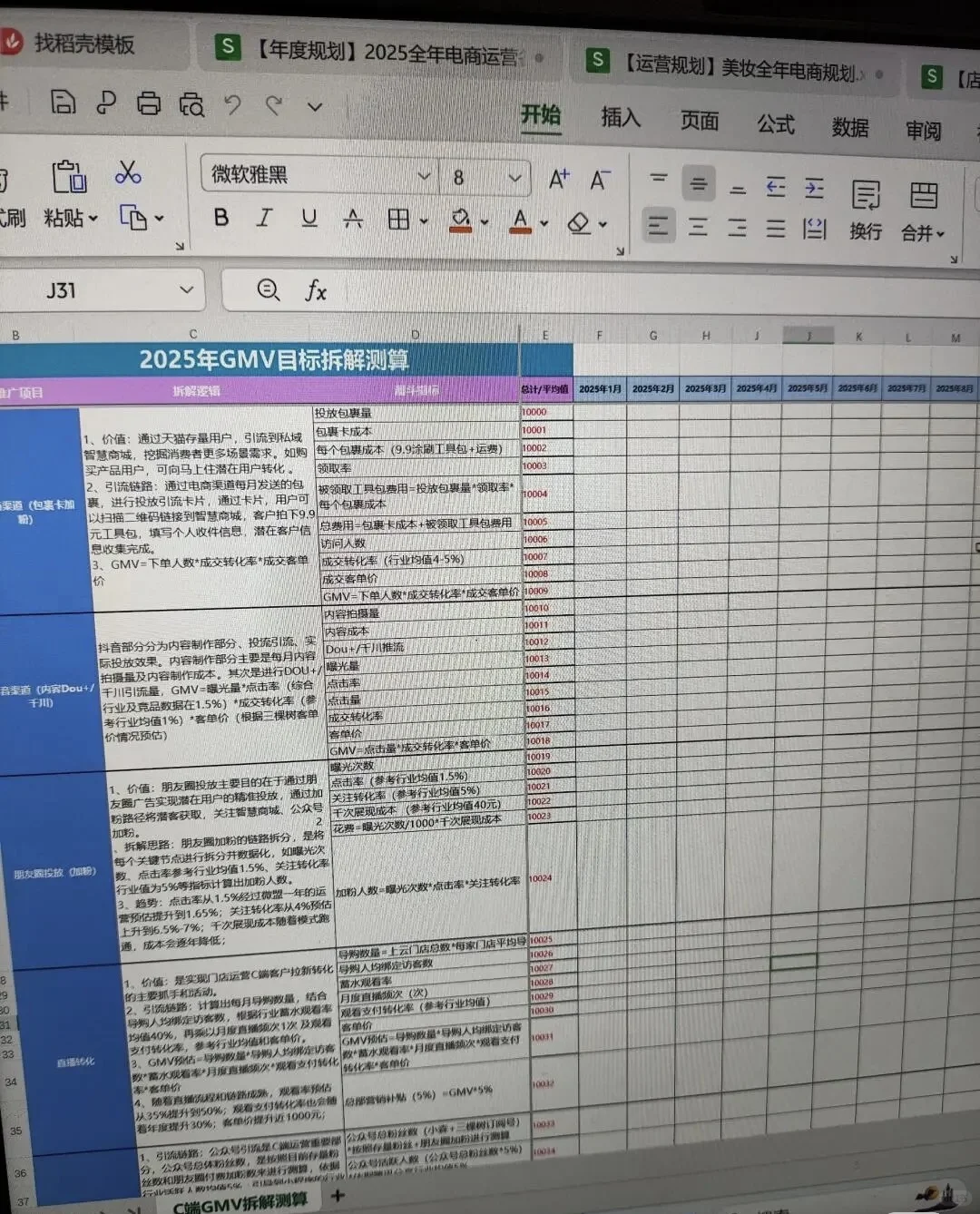
Task: Switch to the 审阅 ribbon tab
Action: (x=924, y=132)
